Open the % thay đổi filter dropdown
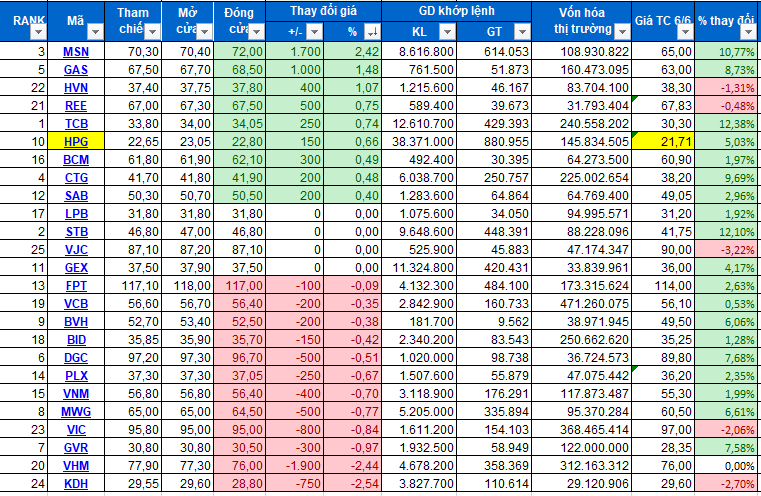Image resolution: width=761 pixels, height=496 pixels. [x=748, y=33]
